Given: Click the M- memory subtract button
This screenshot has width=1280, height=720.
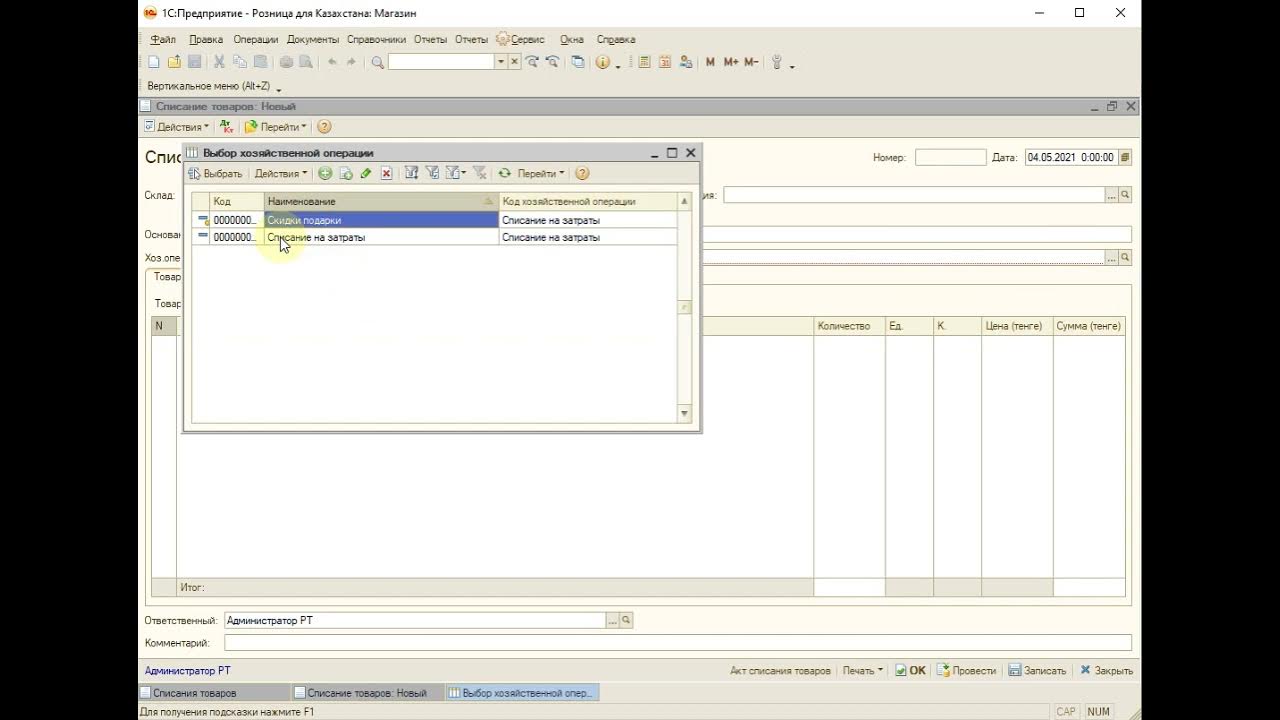Looking at the screenshot, I should point(751,62).
